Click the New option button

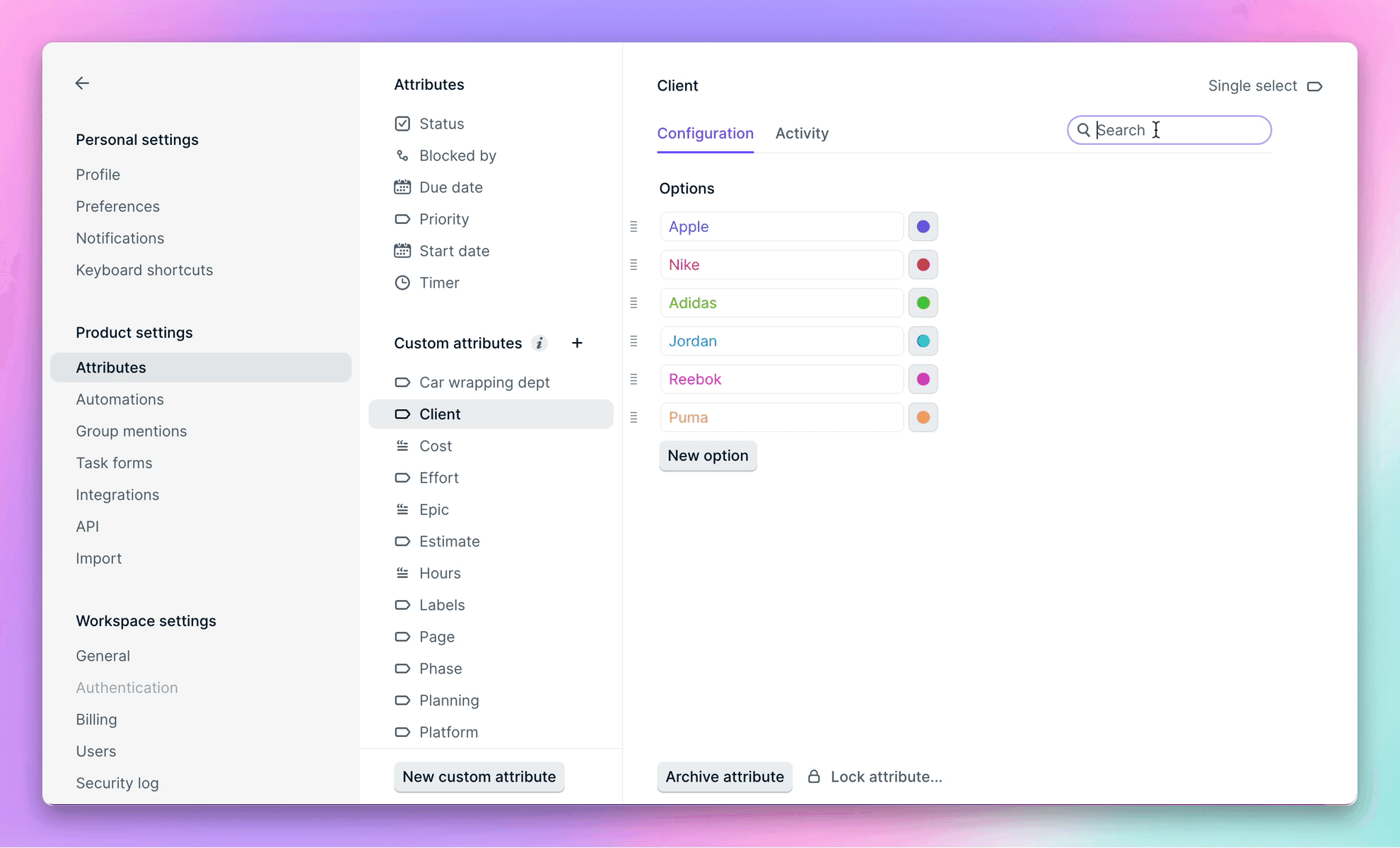click(x=708, y=456)
